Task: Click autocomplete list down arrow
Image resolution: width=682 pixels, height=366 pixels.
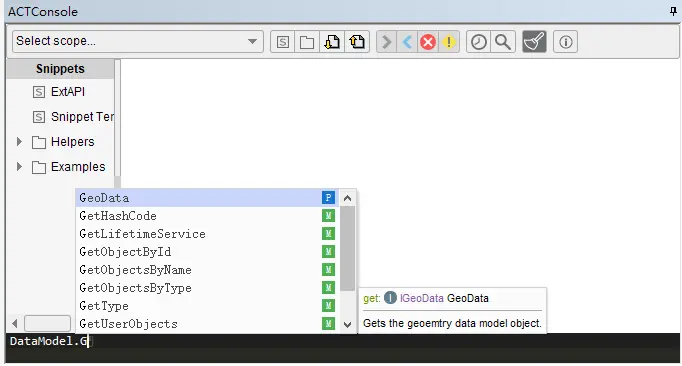Action: [347, 325]
